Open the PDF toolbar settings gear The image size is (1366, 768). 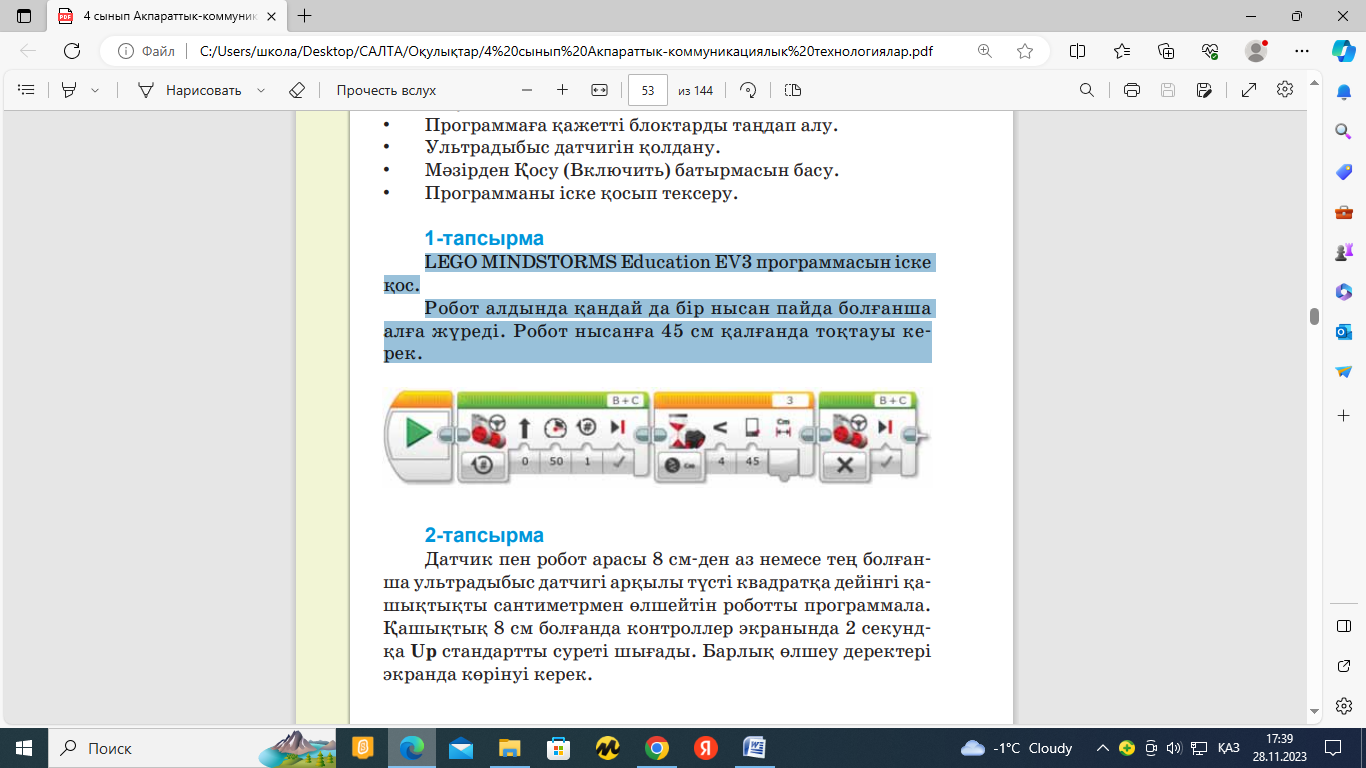click(x=1285, y=90)
